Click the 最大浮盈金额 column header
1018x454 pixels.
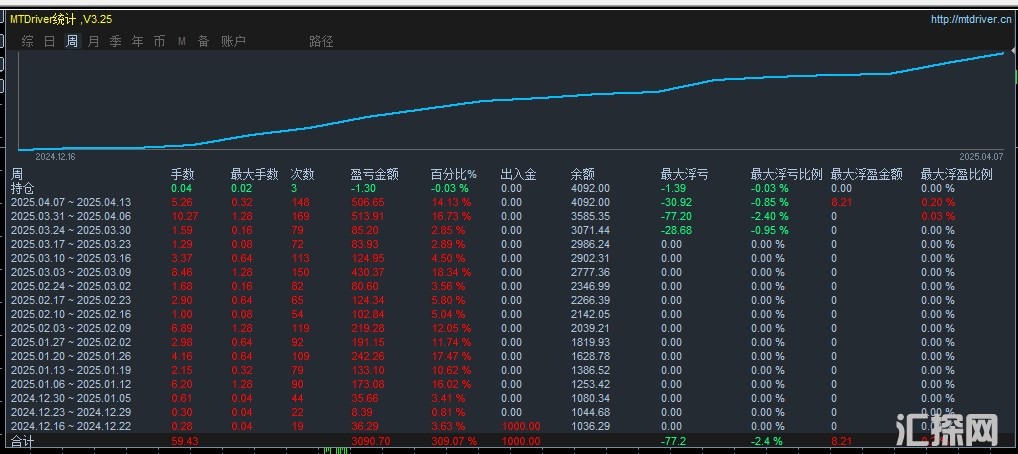867,174
